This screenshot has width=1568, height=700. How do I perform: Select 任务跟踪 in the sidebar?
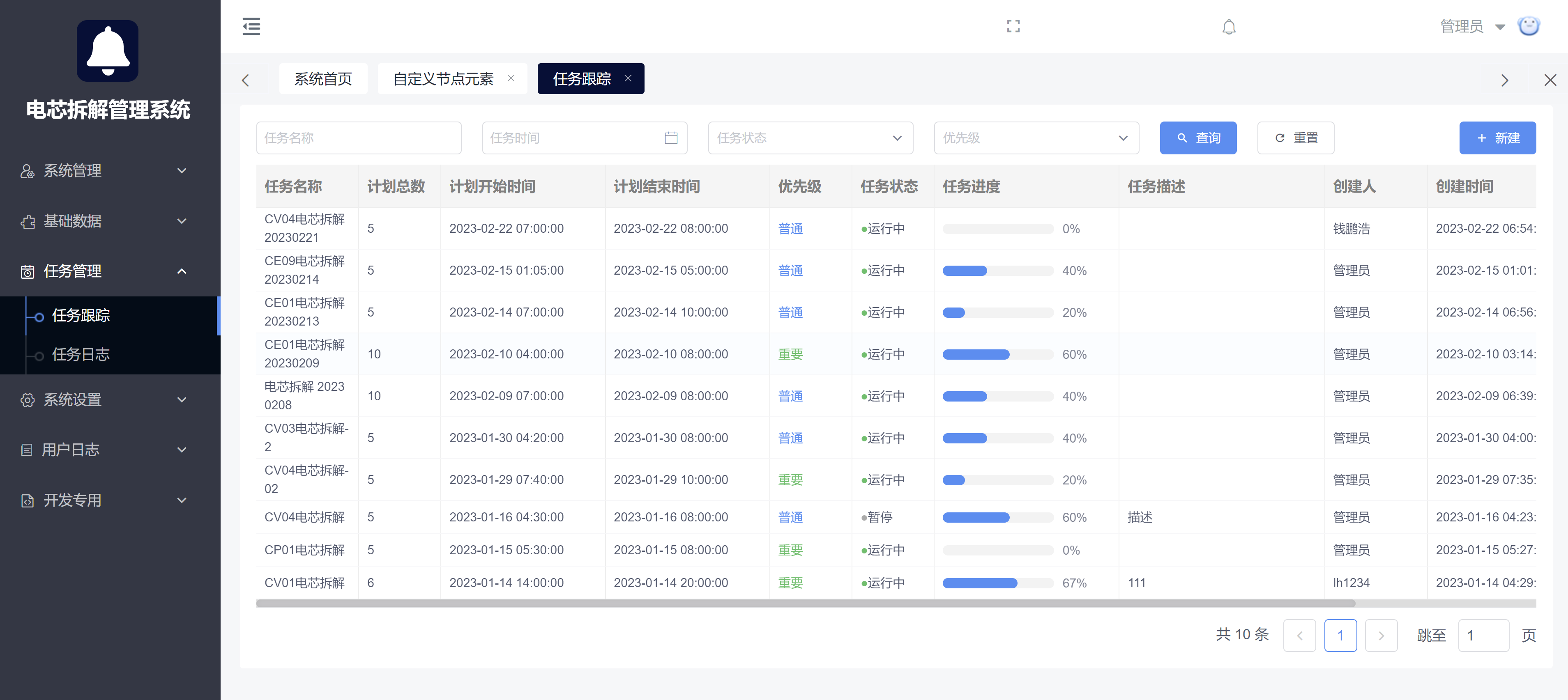click(110, 316)
